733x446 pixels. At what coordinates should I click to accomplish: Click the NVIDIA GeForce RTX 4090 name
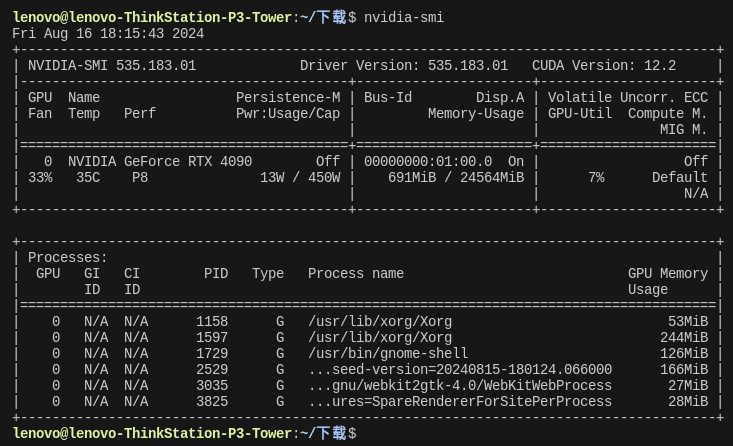pos(160,162)
